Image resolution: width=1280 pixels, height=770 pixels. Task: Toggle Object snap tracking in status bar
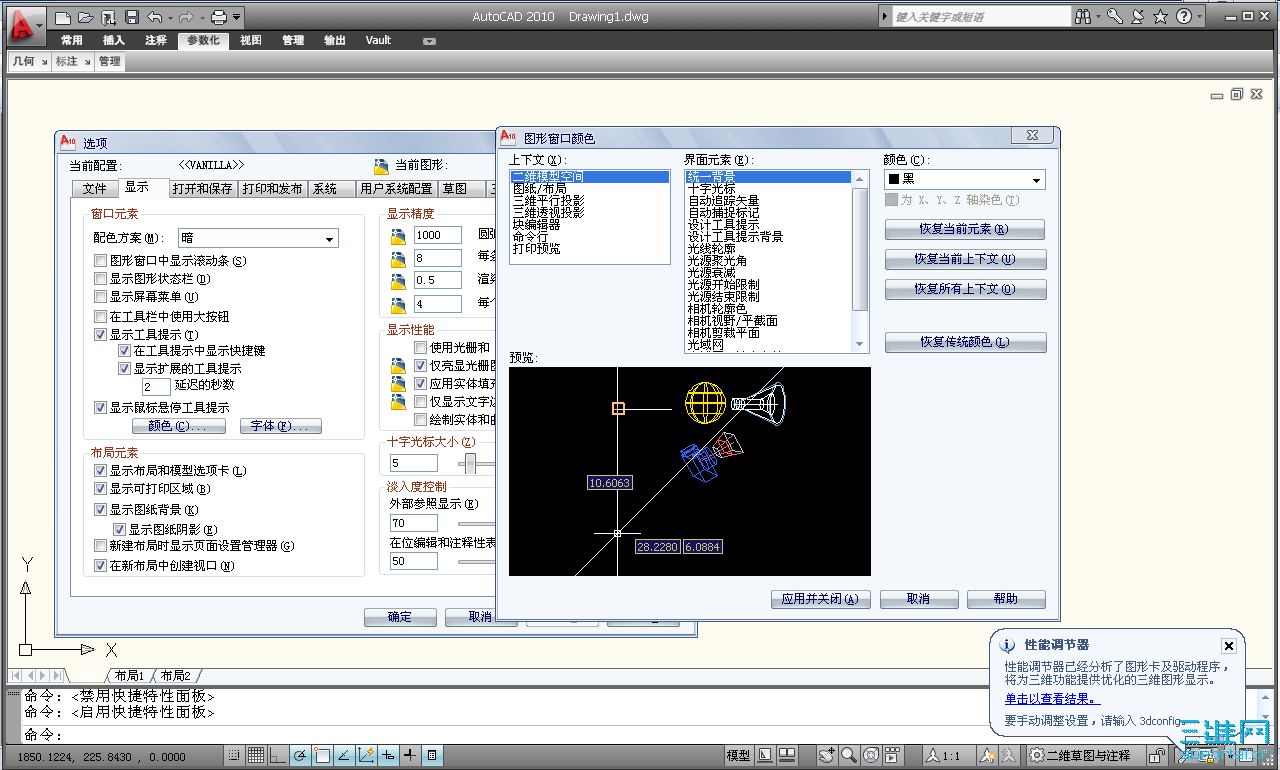[x=344, y=755]
